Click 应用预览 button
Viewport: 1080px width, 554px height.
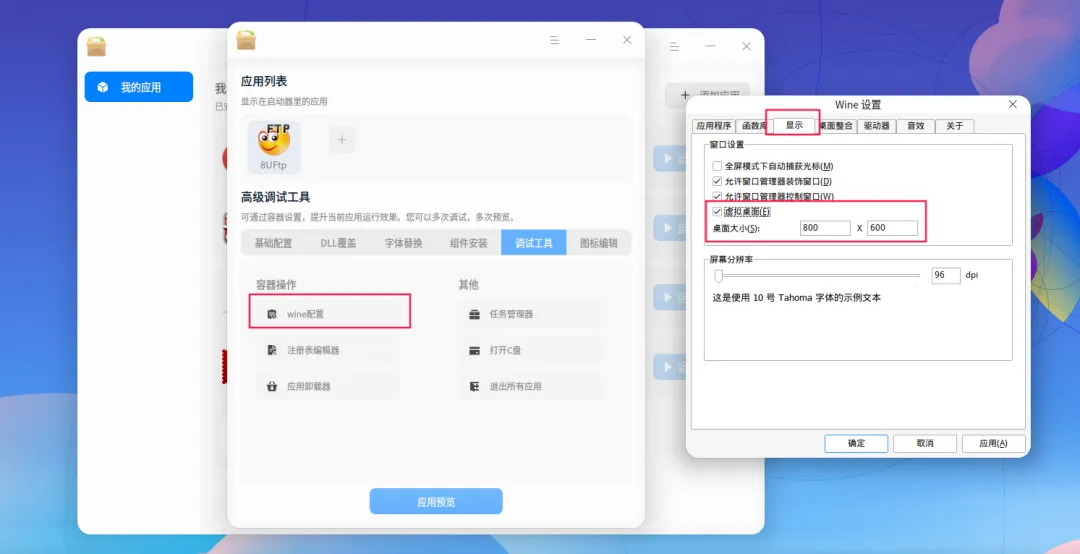(436, 502)
